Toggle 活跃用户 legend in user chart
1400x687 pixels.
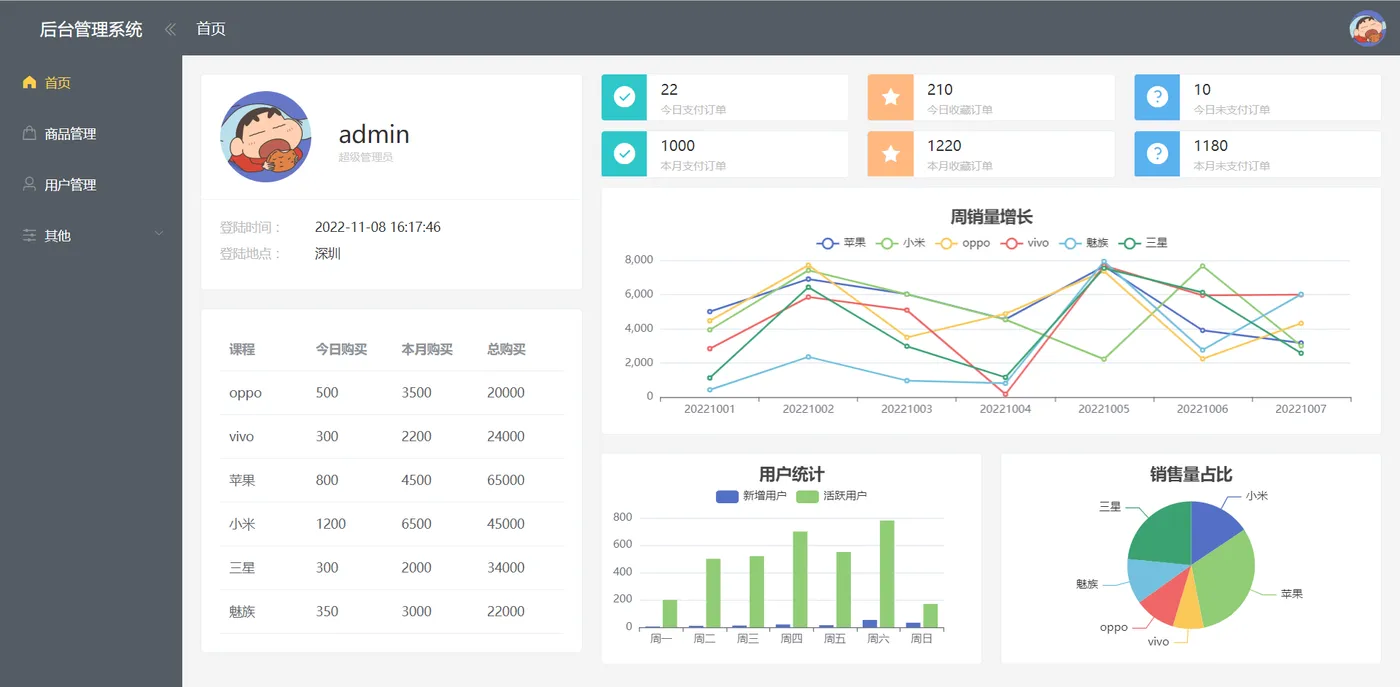(x=832, y=496)
